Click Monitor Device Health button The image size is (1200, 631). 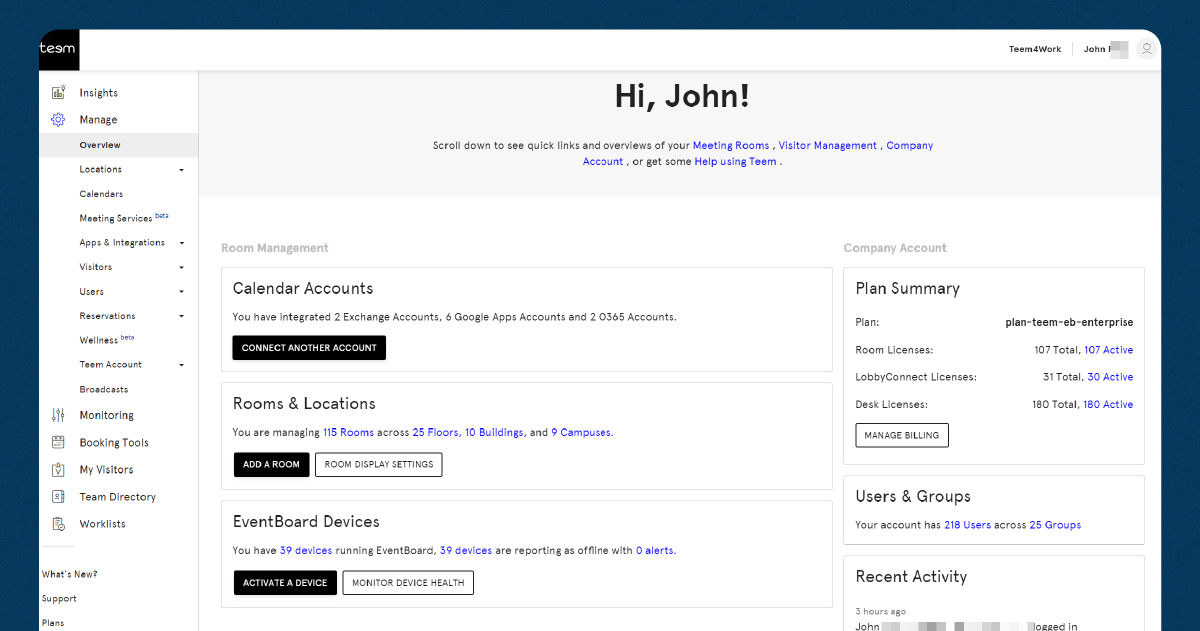tap(408, 583)
